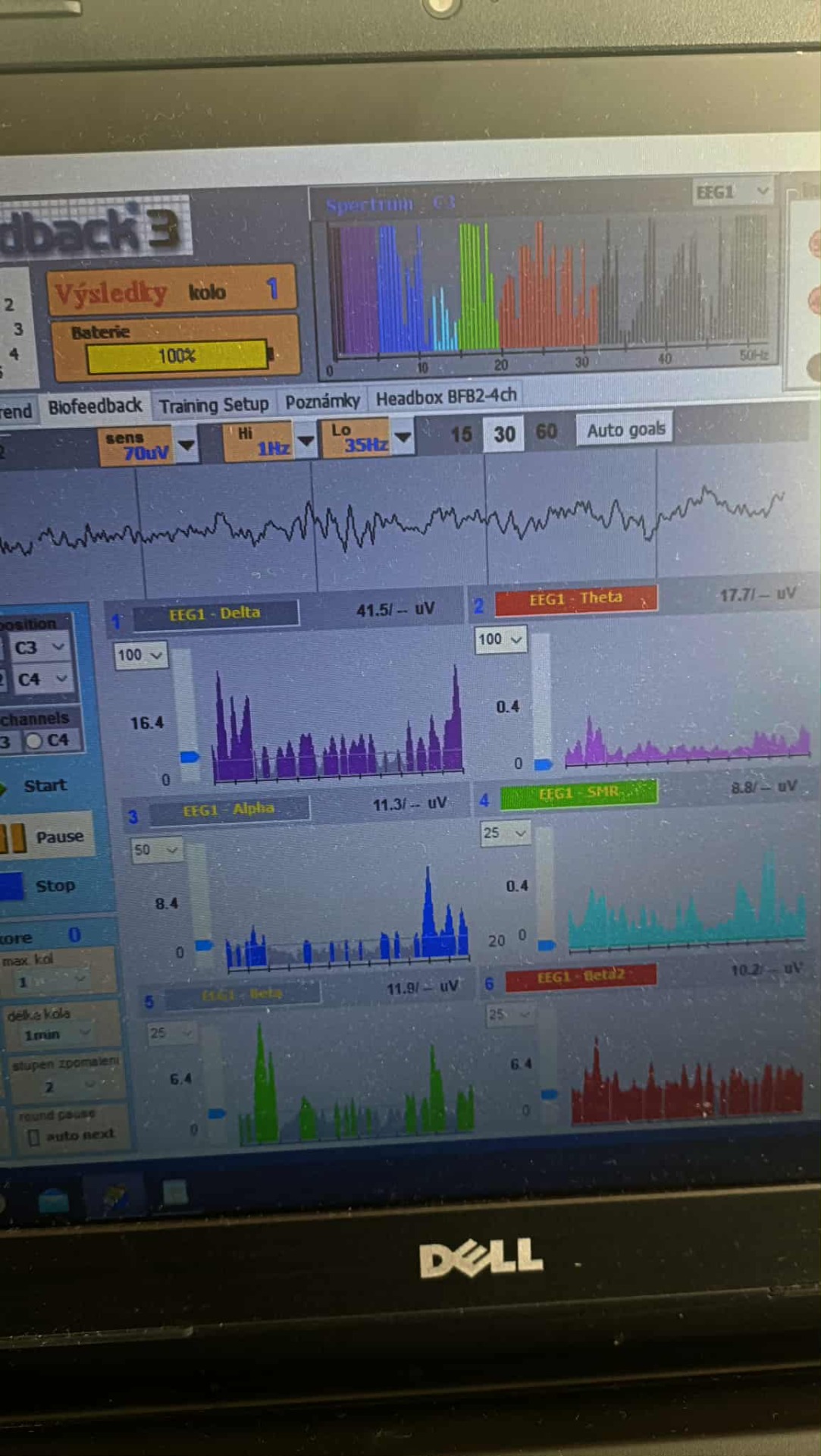Click the Výsledky results button
Screen dimensions: 821x1456
tap(111, 293)
